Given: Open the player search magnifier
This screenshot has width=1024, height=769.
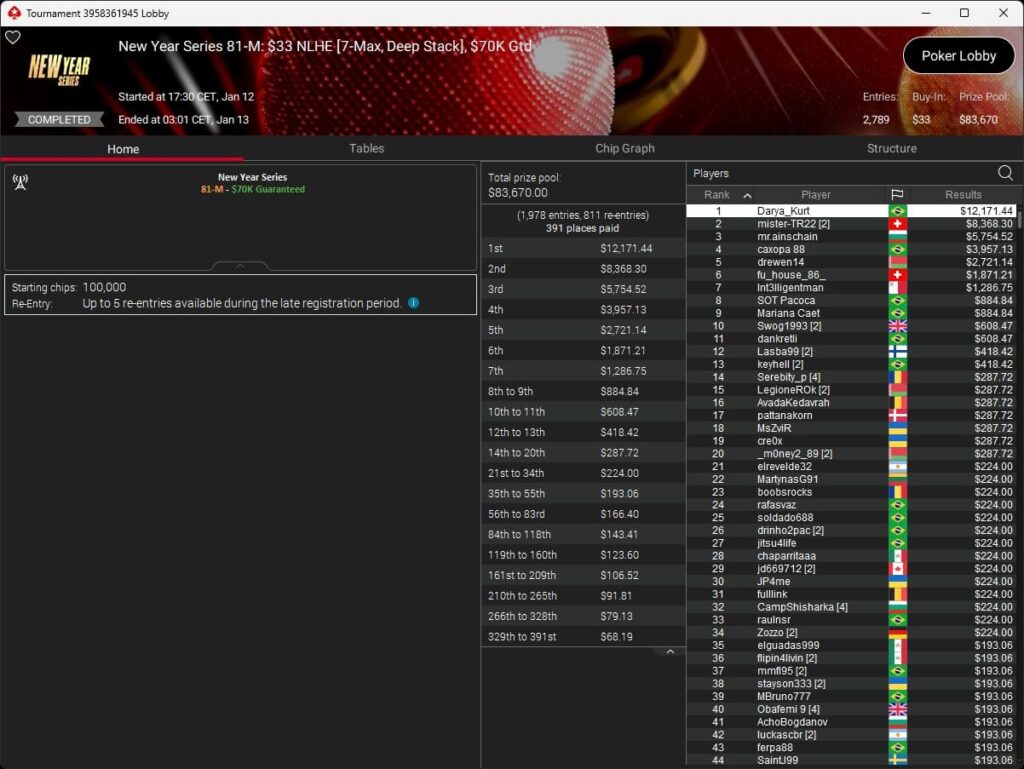Looking at the screenshot, I should pos(1005,173).
